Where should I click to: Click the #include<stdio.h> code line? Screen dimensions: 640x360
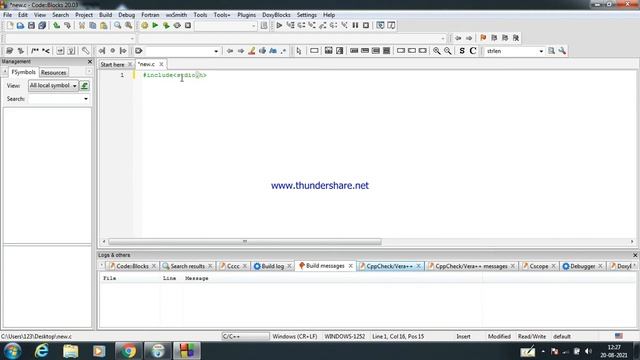pyautogui.click(x=175, y=75)
